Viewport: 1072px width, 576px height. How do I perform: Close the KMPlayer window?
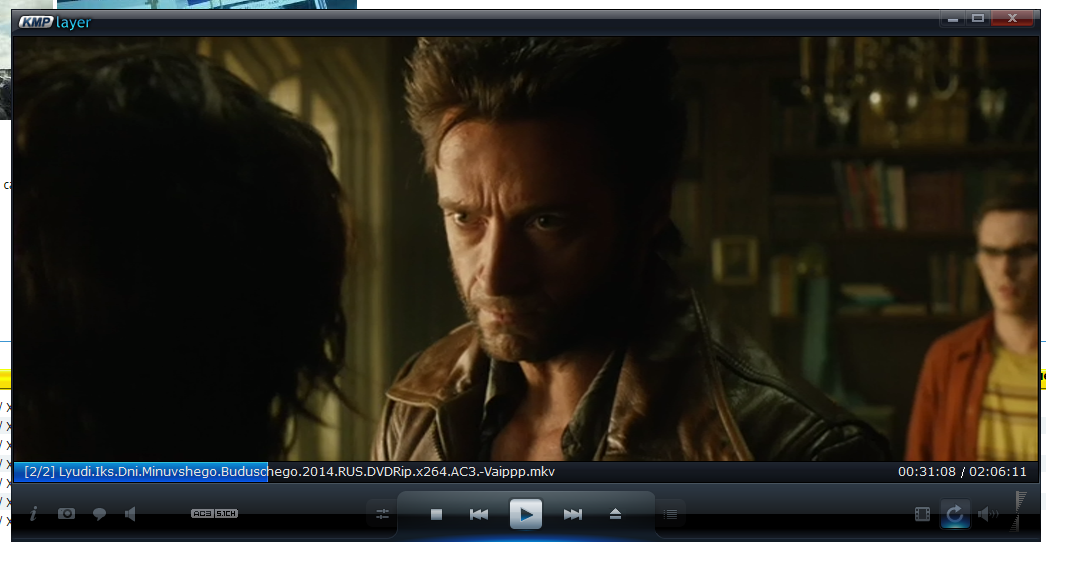1013,19
